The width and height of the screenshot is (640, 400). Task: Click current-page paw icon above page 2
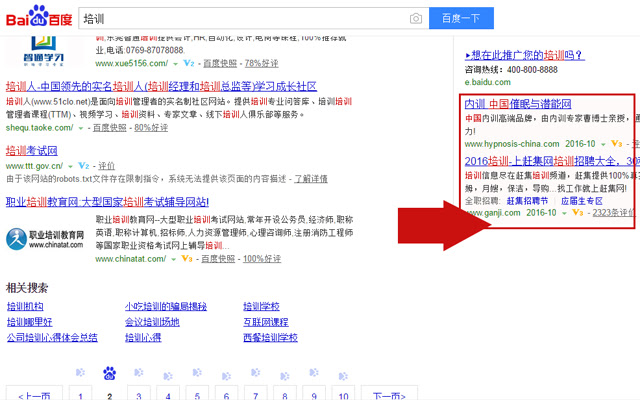[x=109, y=373]
